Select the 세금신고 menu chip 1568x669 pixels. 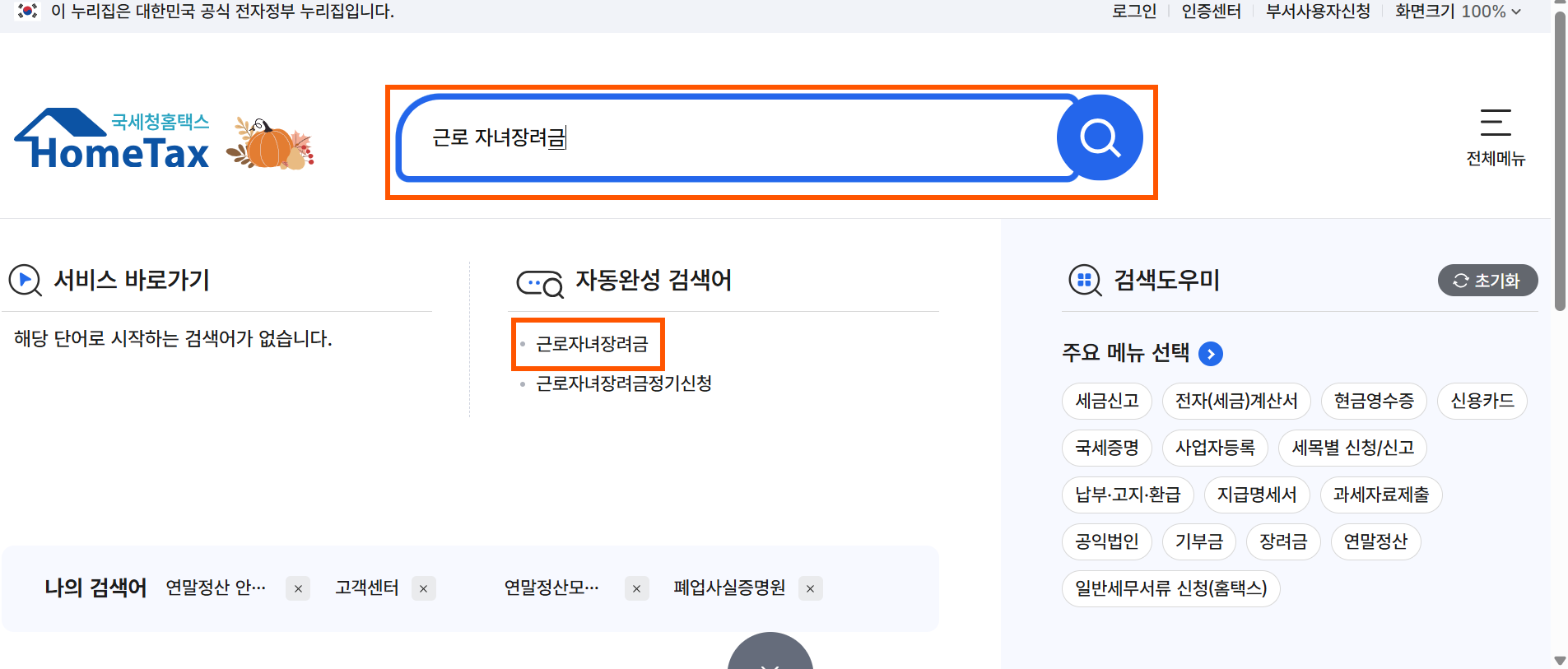coord(1107,402)
